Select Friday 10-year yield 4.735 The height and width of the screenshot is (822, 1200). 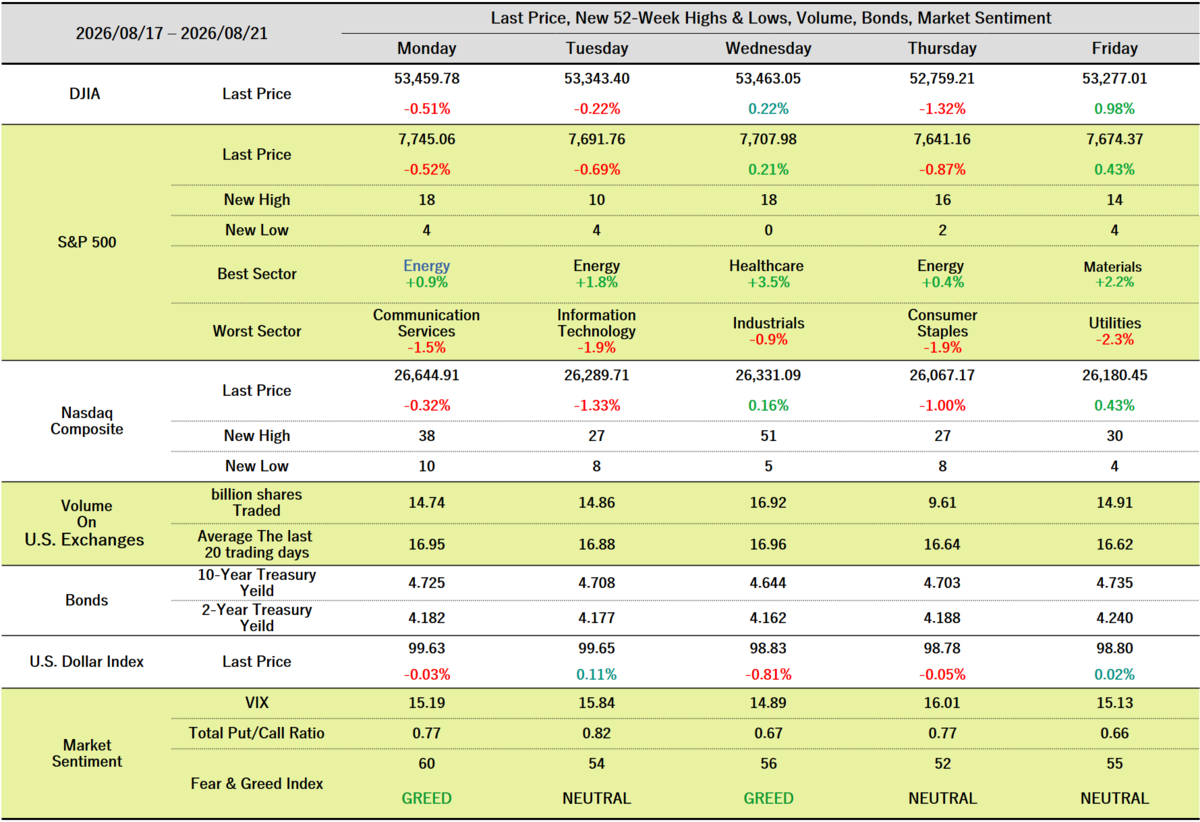click(1115, 584)
